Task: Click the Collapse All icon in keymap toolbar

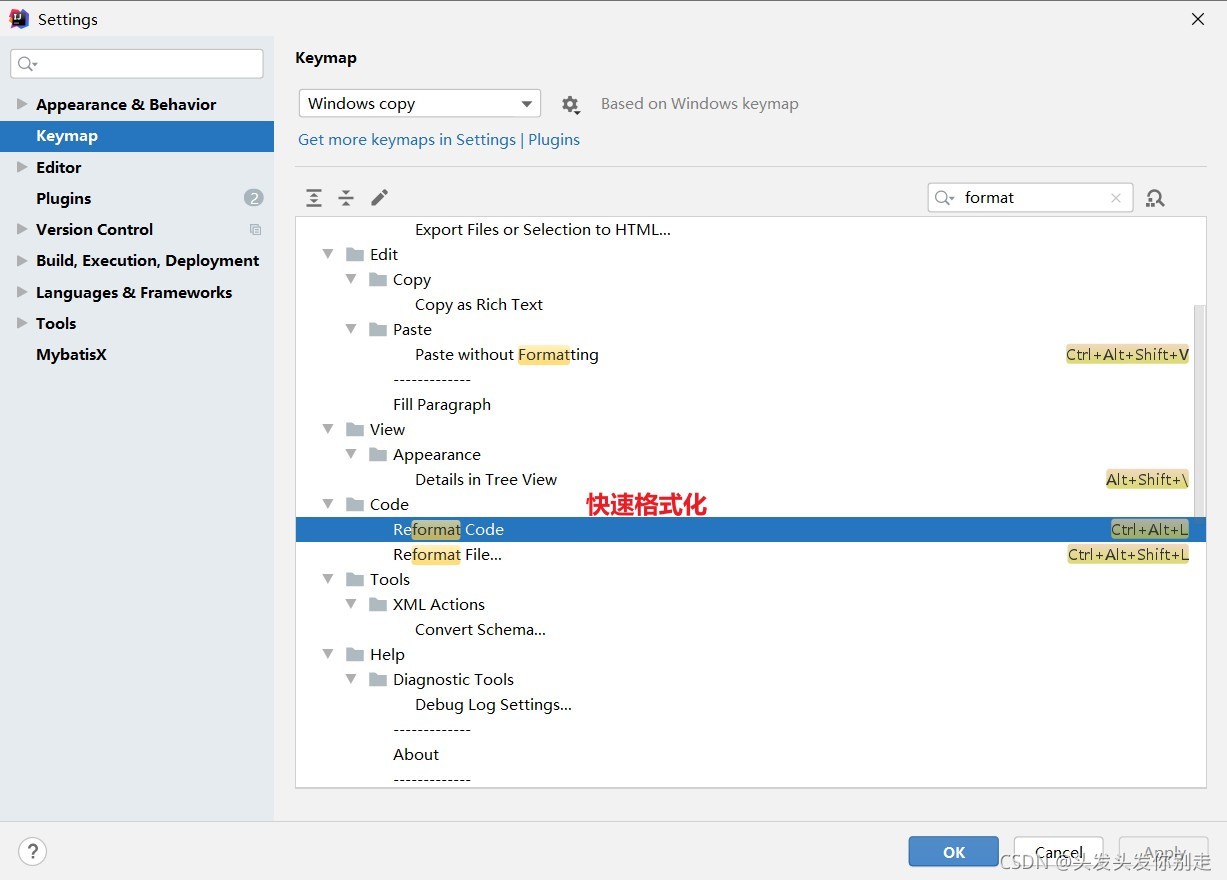Action: click(x=346, y=198)
